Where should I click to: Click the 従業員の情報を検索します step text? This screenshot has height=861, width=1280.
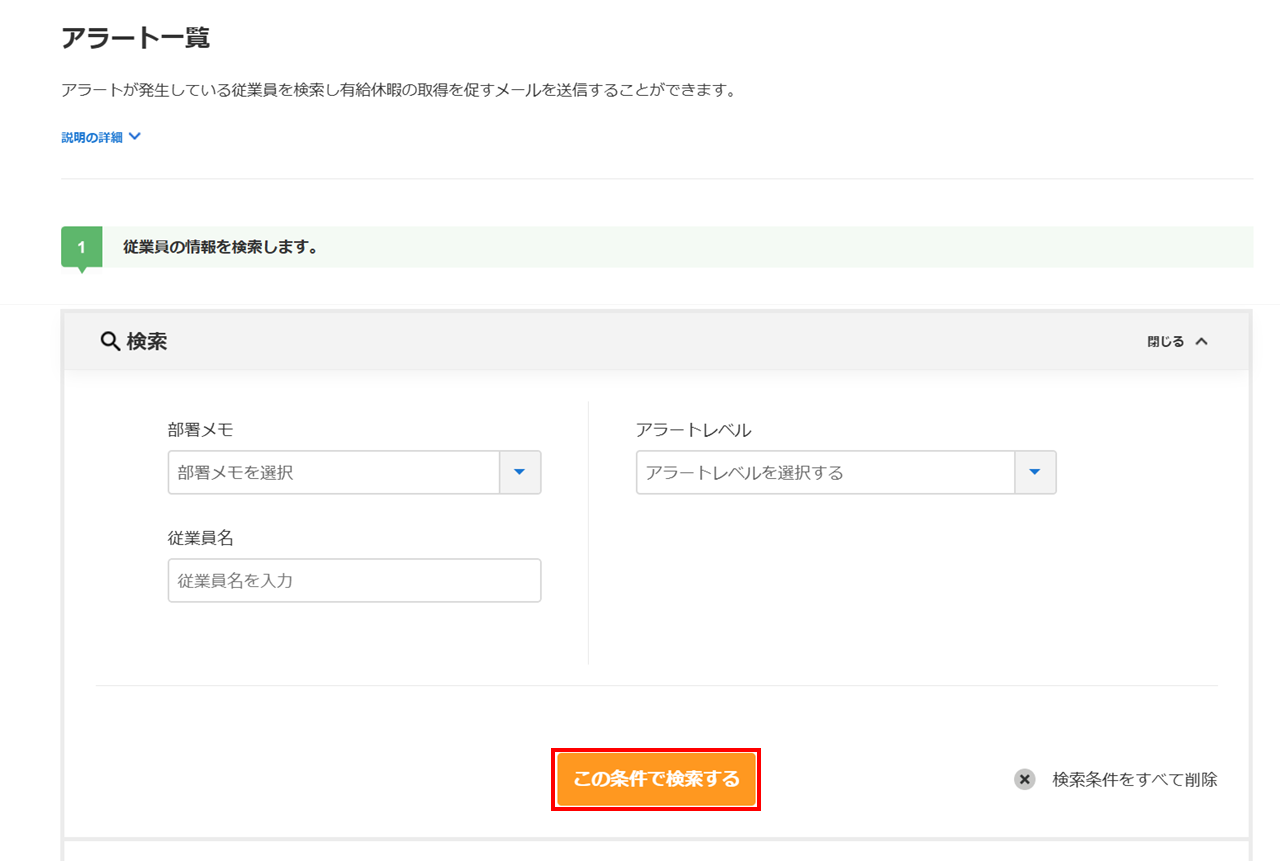220,247
